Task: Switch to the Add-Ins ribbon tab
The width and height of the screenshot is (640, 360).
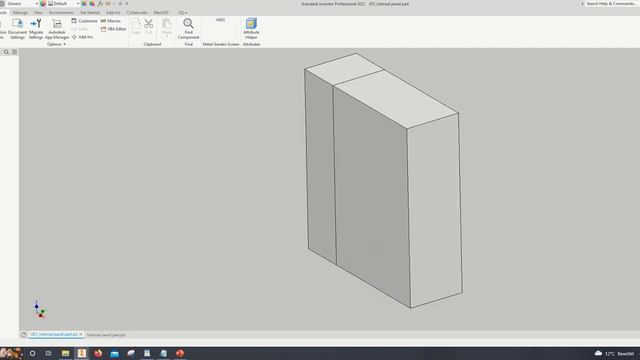Action: (113, 13)
